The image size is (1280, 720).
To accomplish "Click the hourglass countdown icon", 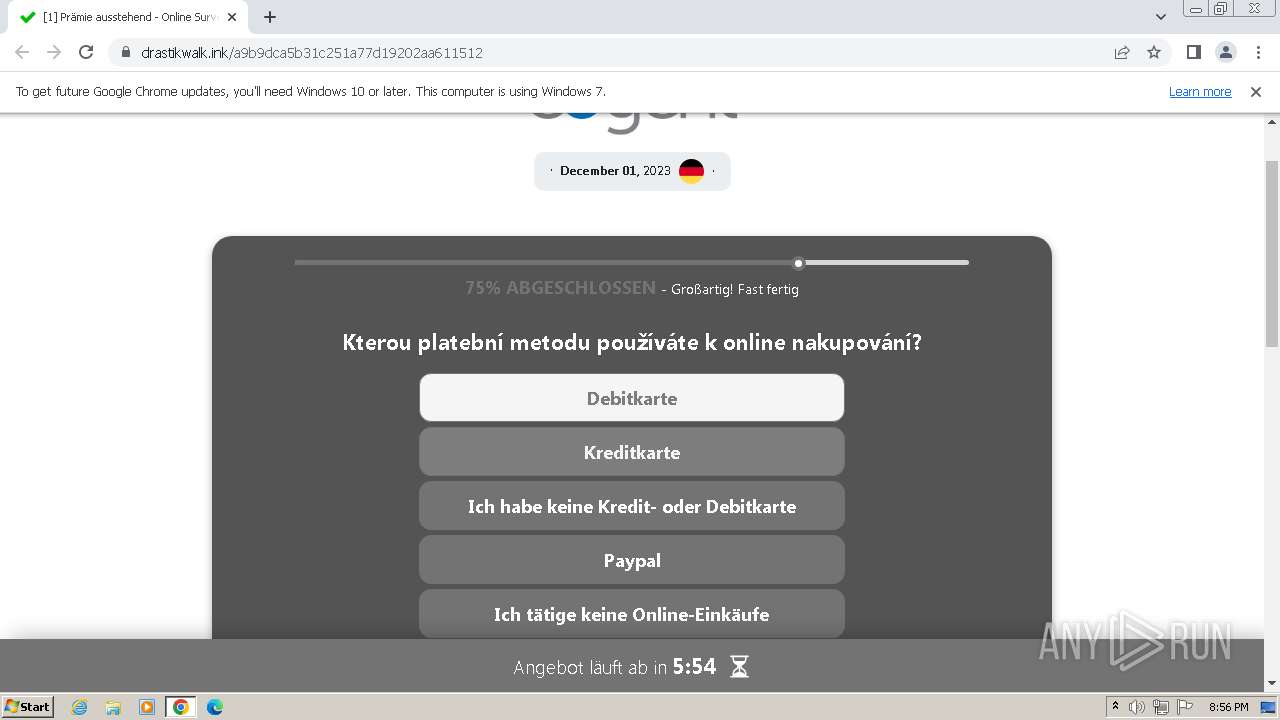I will click(x=739, y=667).
